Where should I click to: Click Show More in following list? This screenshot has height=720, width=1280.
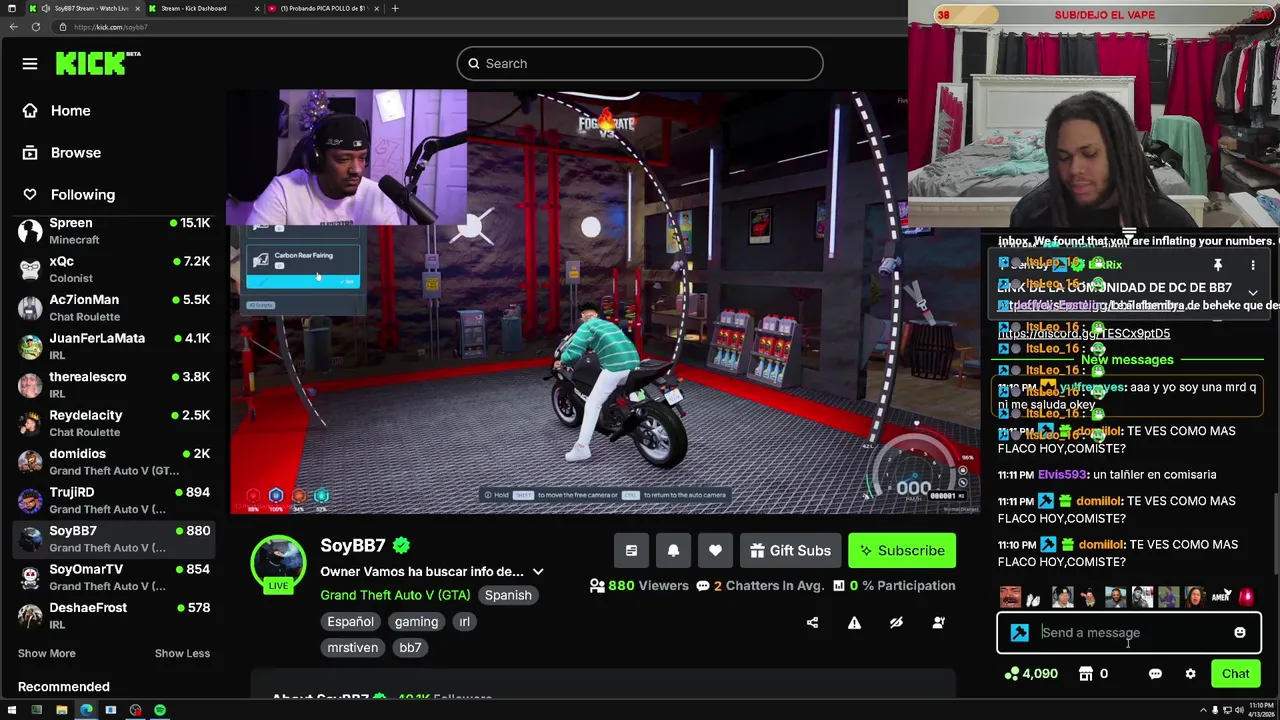(46, 653)
